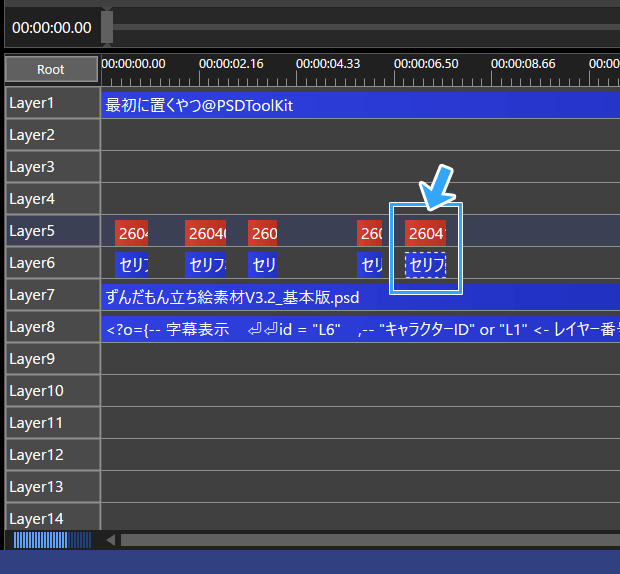Select the third red clip on Layer5
The width and height of the screenshot is (620, 574).
click(263, 233)
